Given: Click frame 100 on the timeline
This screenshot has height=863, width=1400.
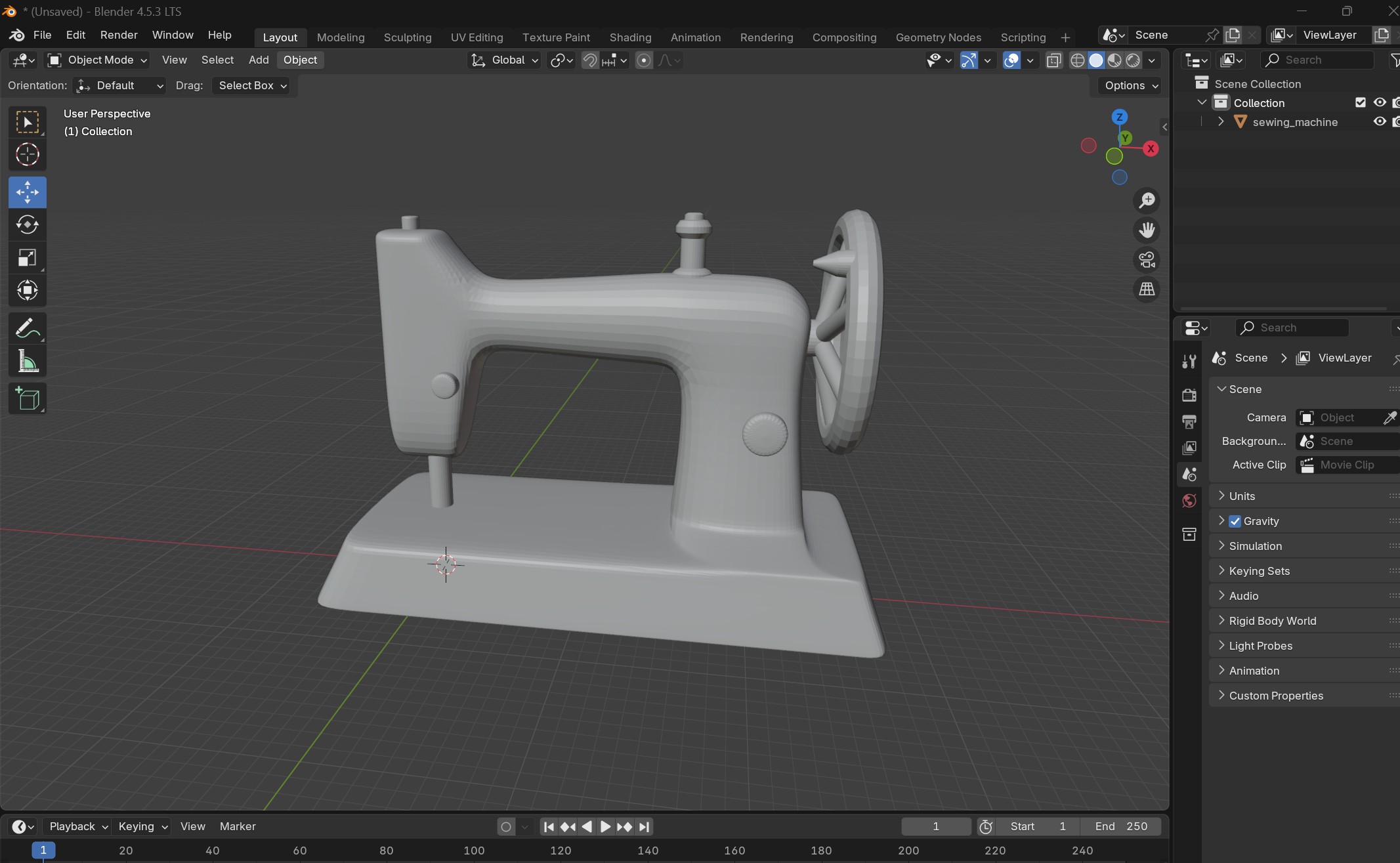Looking at the screenshot, I should click(x=474, y=851).
